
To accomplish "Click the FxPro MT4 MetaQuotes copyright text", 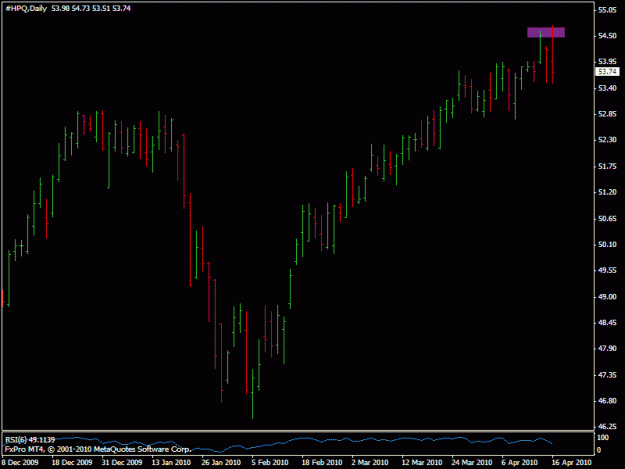I will point(98,449).
